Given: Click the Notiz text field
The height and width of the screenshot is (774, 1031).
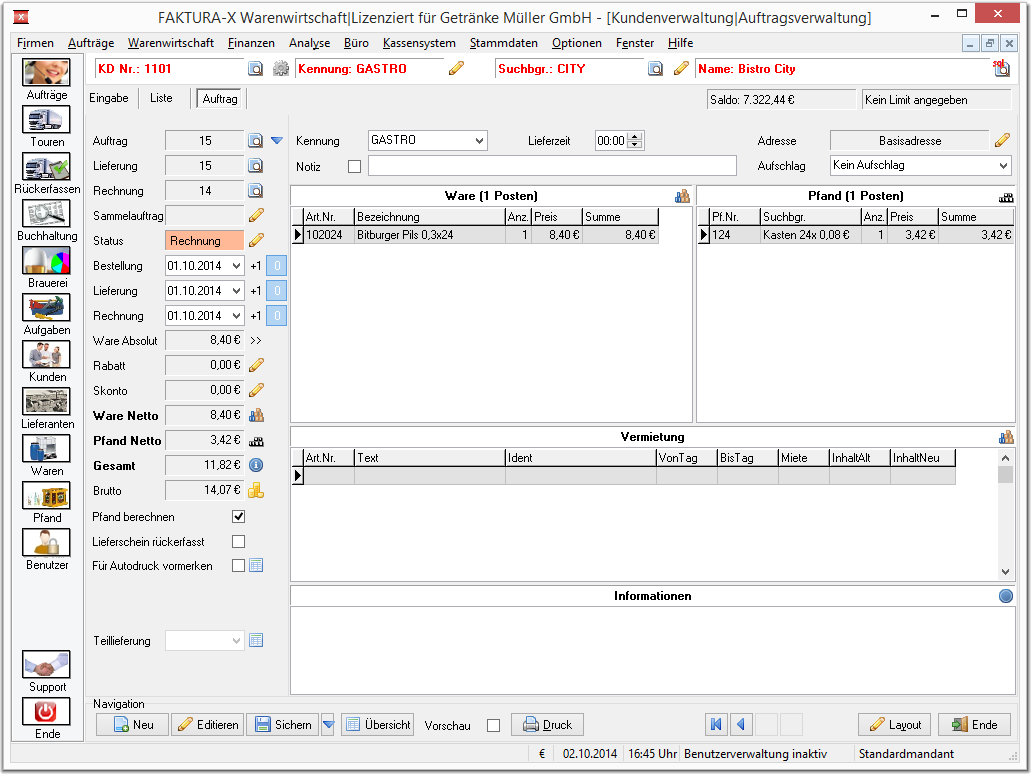Looking at the screenshot, I should coord(552,166).
